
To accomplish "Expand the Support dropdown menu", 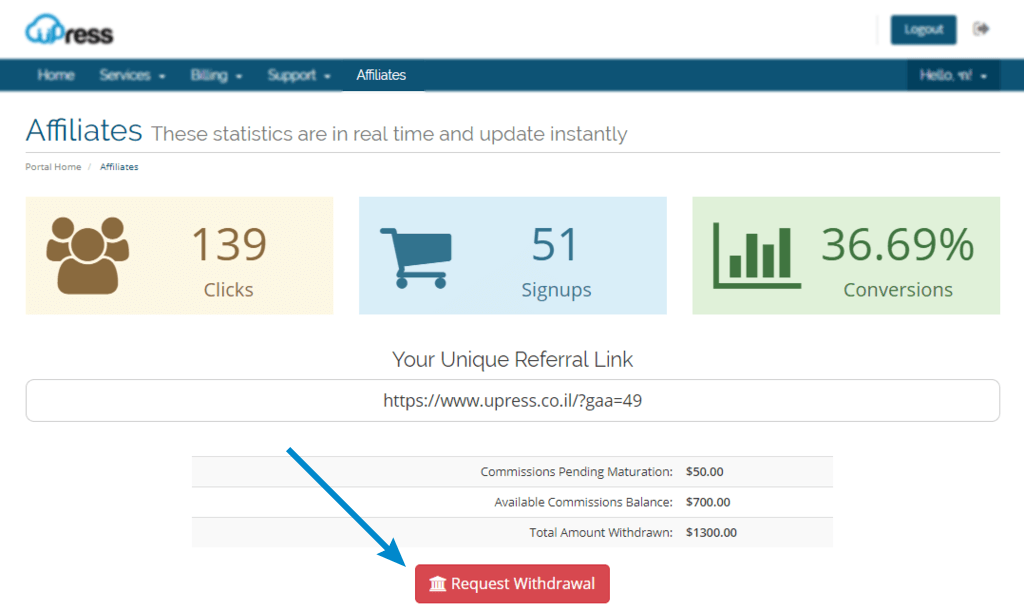I will pos(298,75).
